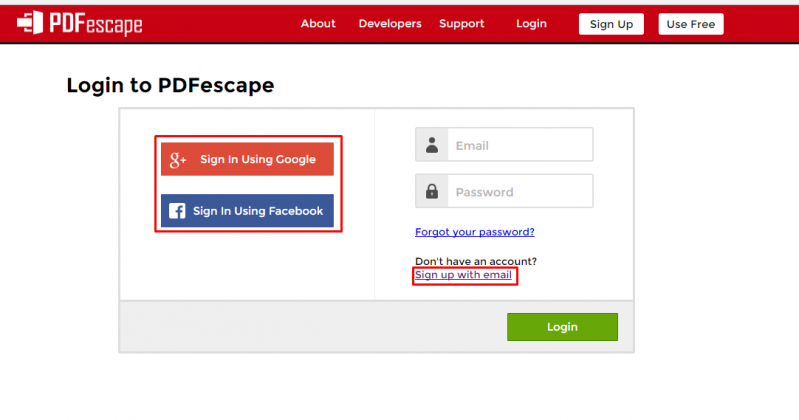This screenshot has width=799, height=420.
Task: Click the Use Free button
Action: pos(690,24)
